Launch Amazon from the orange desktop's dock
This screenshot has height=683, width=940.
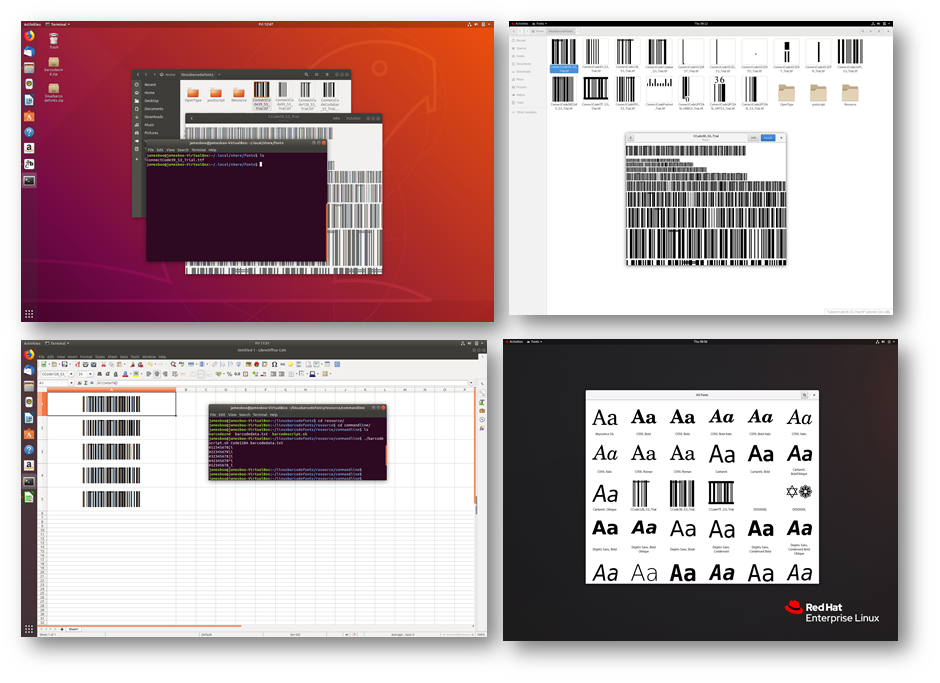tap(29, 148)
